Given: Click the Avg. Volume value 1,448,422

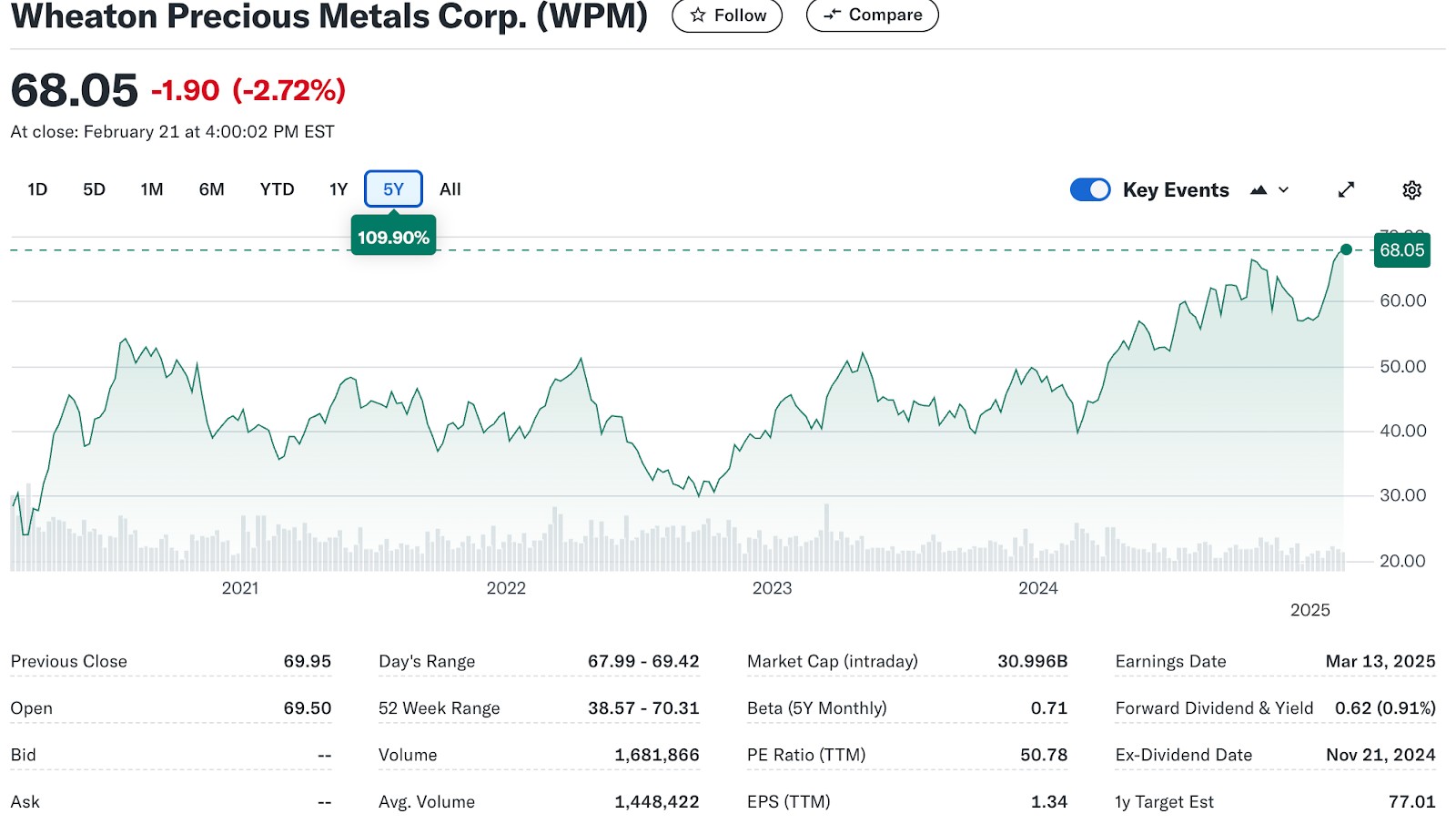Looking at the screenshot, I should (657, 801).
